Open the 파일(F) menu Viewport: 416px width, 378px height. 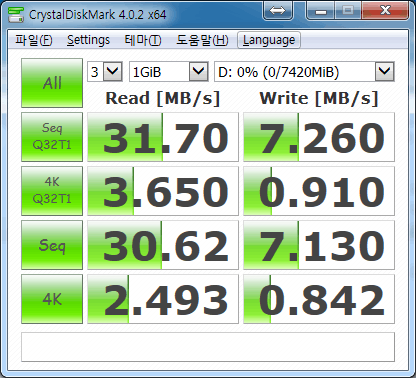tap(34, 40)
